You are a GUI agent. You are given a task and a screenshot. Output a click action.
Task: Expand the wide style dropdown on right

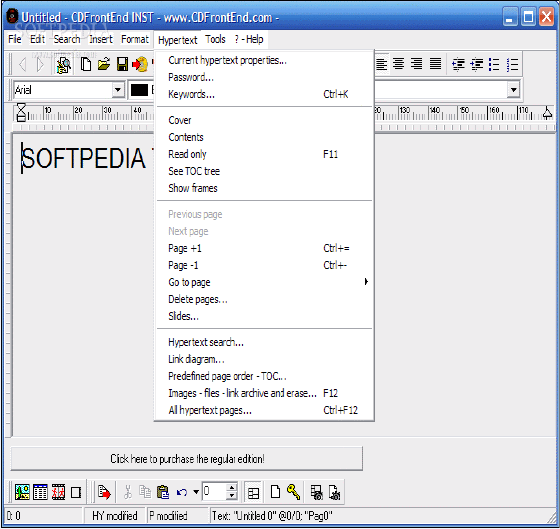pyautogui.click(x=513, y=90)
